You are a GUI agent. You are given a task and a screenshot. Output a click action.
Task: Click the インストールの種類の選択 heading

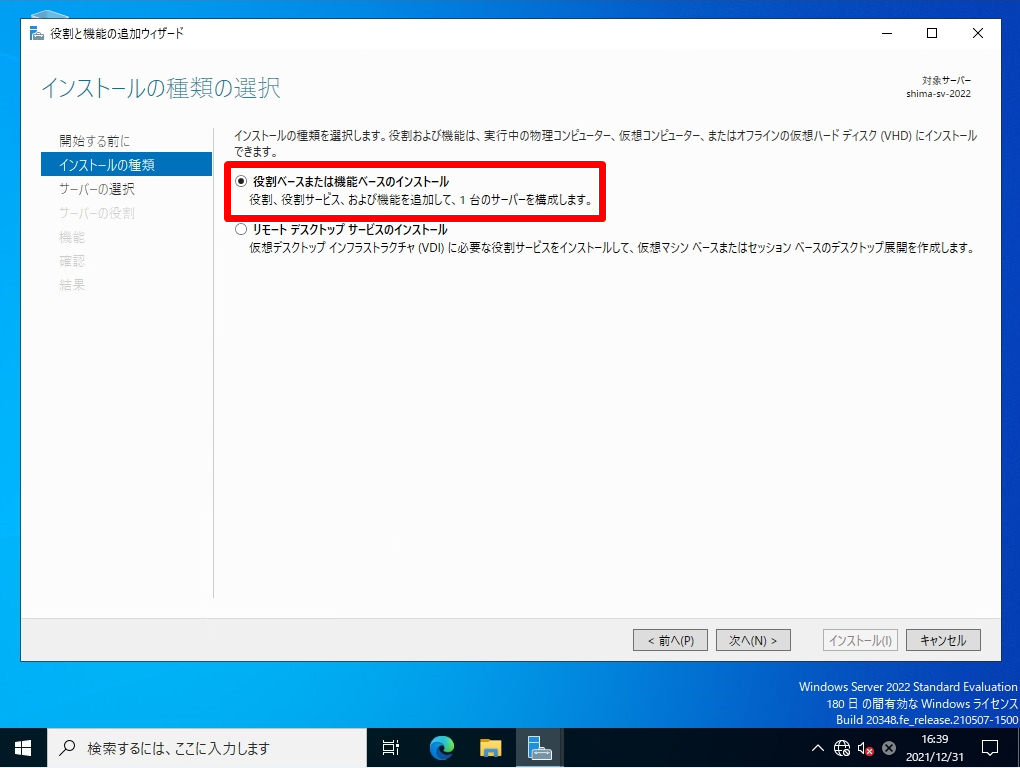pyautogui.click(x=161, y=88)
